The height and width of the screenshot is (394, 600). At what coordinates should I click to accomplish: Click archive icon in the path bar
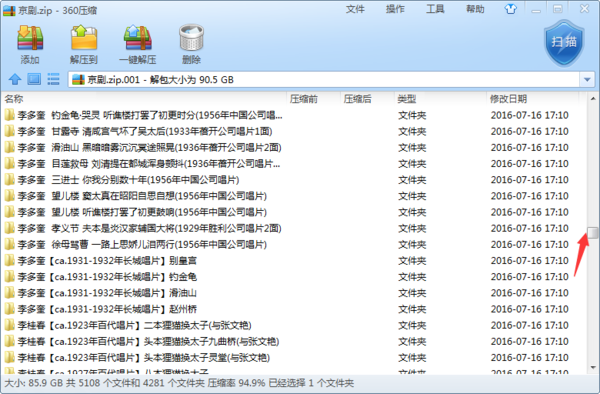pos(78,80)
